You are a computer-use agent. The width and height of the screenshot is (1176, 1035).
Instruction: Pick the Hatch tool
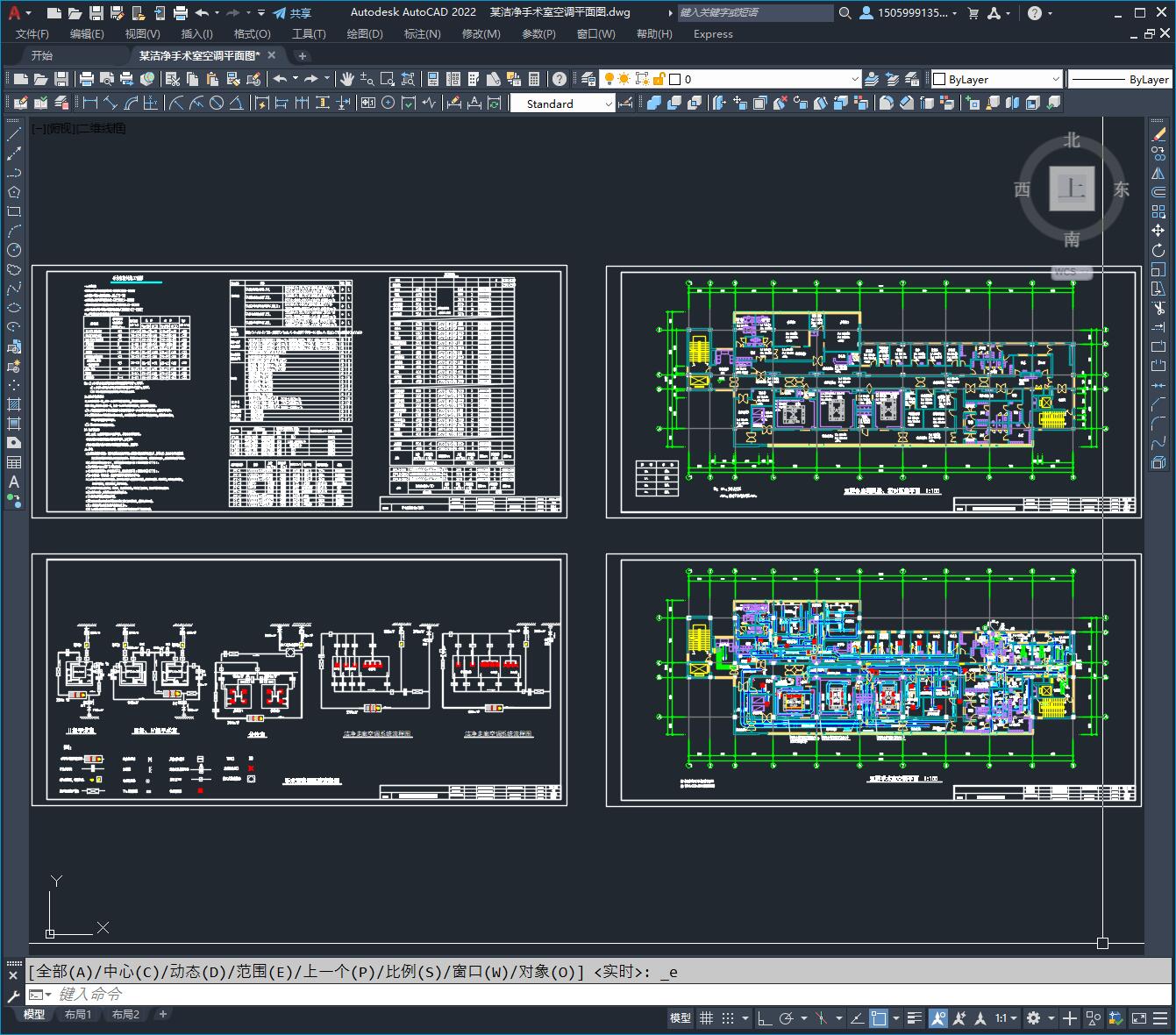point(14,404)
